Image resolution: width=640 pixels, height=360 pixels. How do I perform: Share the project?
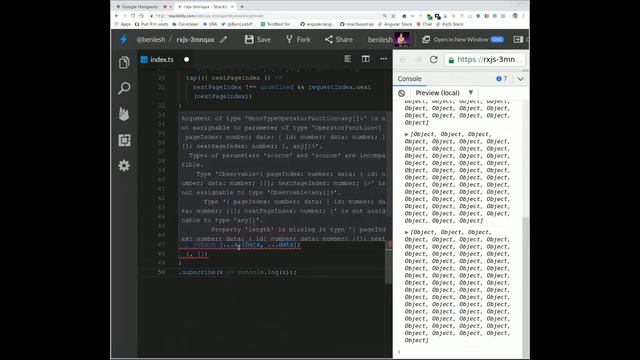(338, 40)
